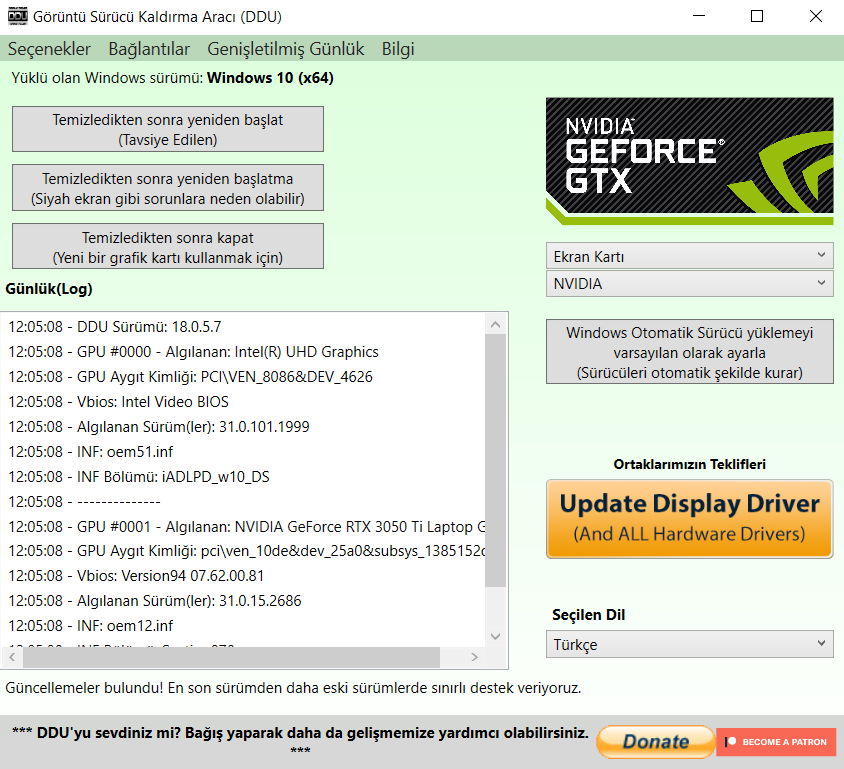Click the log horizontal scrollbar thumb
The height and width of the screenshot is (769, 844).
pos(231,657)
